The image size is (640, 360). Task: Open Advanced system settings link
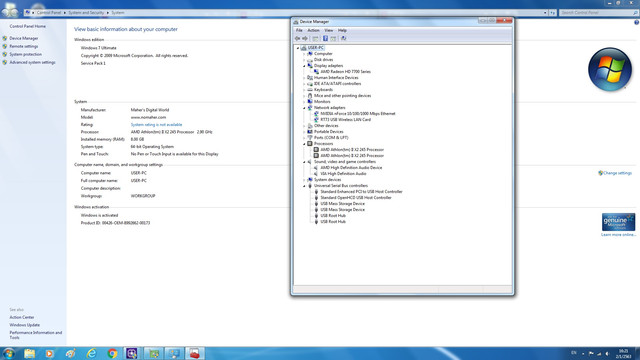pyautogui.click(x=32, y=62)
